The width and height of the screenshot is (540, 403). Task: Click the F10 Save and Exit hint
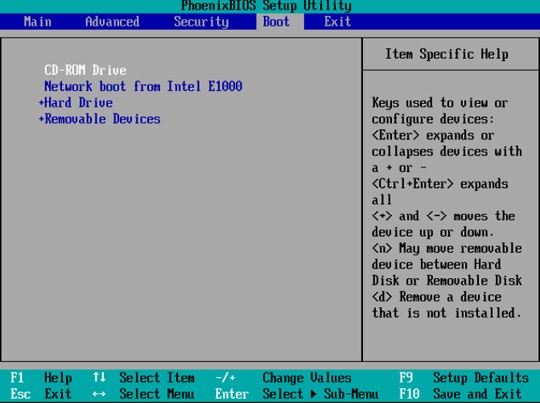tap(460, 394)
